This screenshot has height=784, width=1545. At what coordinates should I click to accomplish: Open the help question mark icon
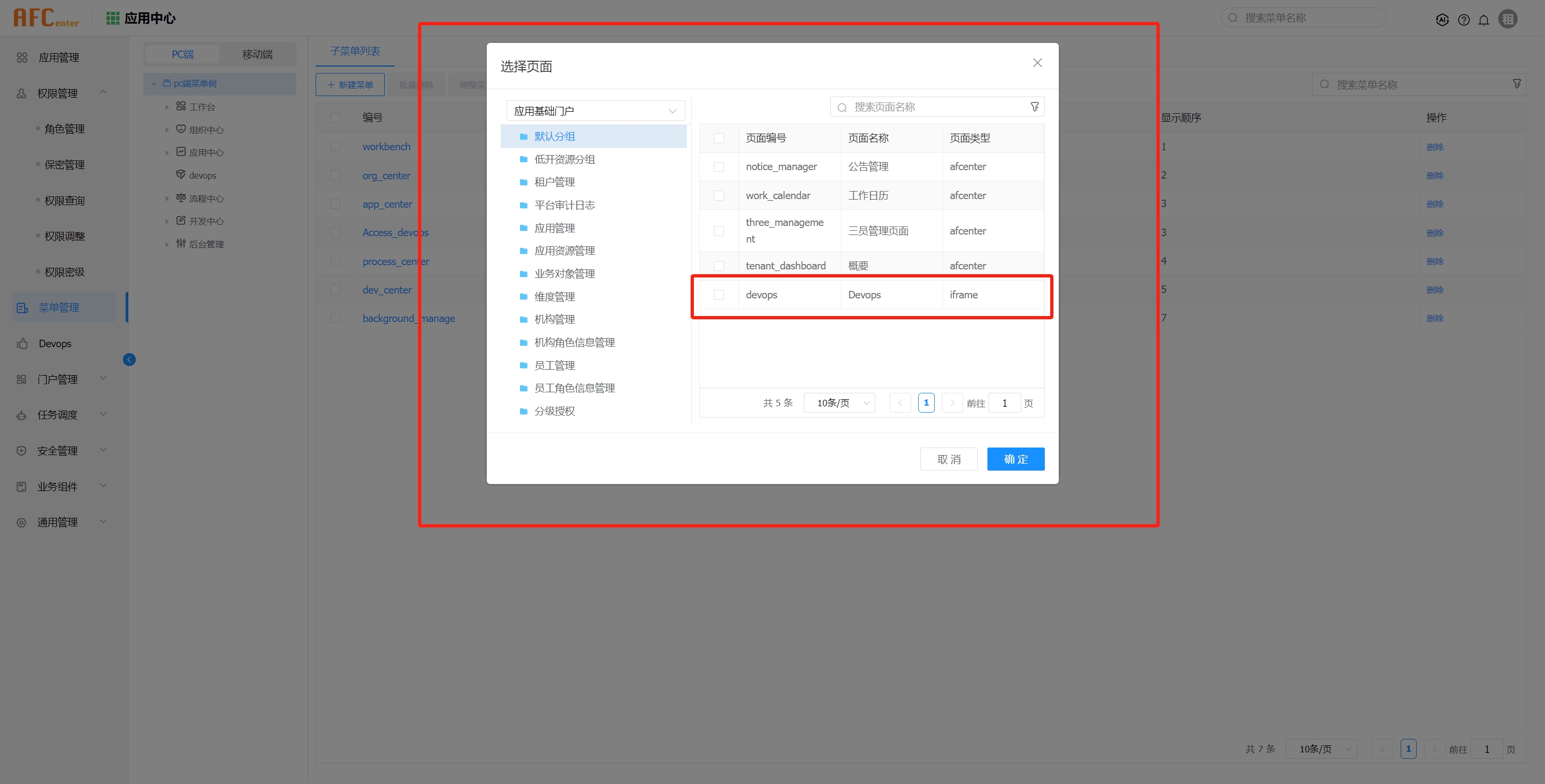point(1463,20)
